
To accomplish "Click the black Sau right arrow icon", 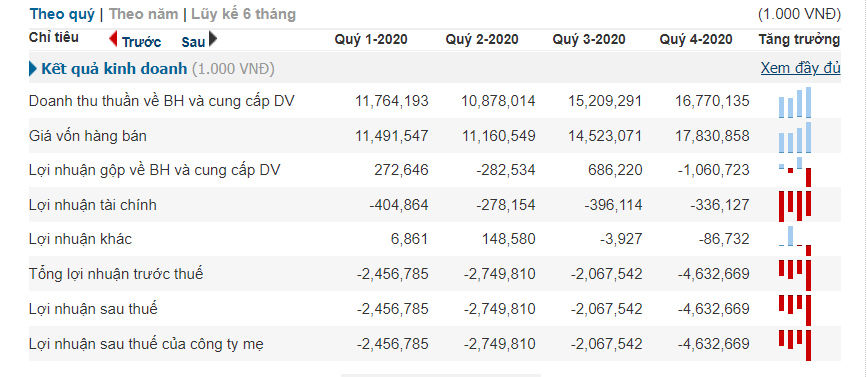I will coord(213,39).
